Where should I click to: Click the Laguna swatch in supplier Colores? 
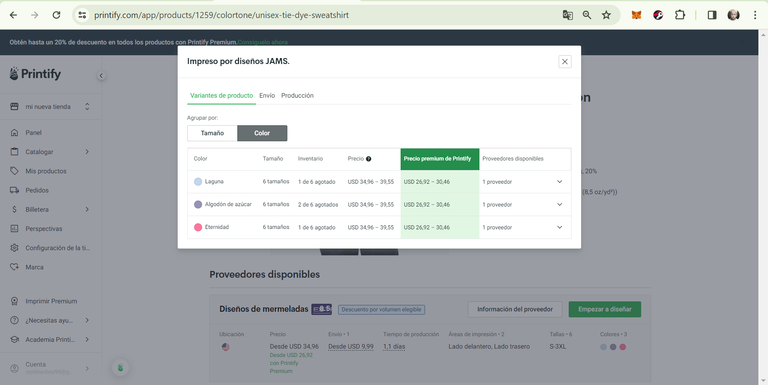point(603,347)
